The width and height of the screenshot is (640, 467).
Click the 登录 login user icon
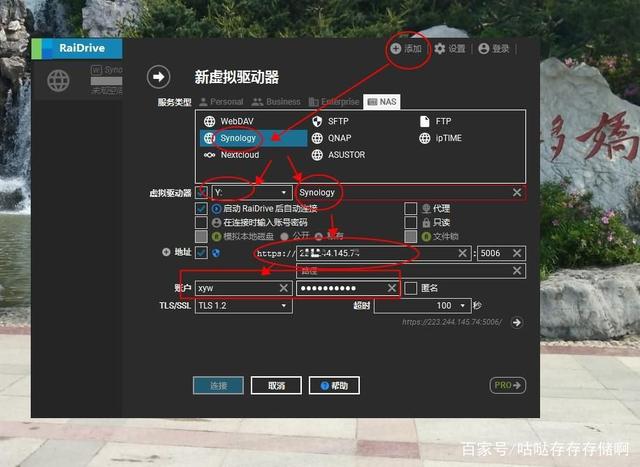point(484,49)
